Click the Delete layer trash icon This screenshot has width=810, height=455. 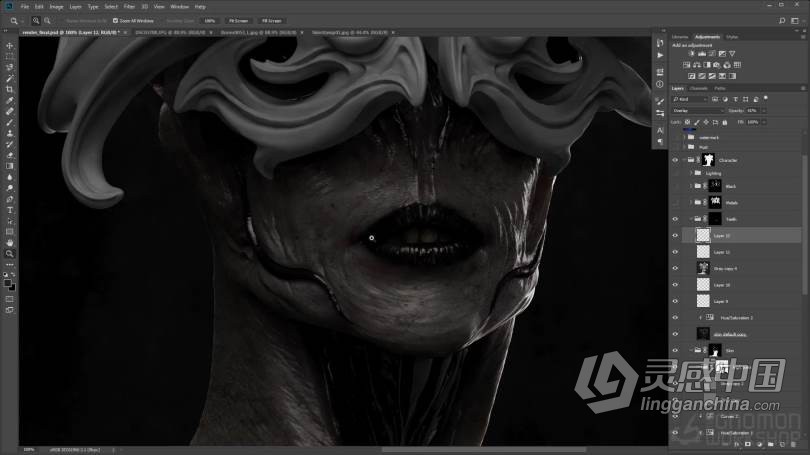click(x=793, y=444)
